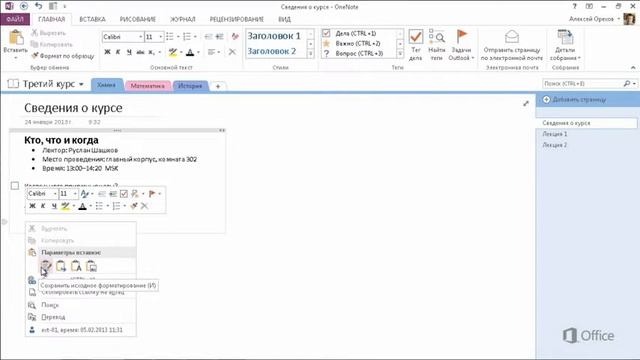Click the ribbon delete X icon
The height and width of the screenshot is (360, 640).
(x=232, y=52)
